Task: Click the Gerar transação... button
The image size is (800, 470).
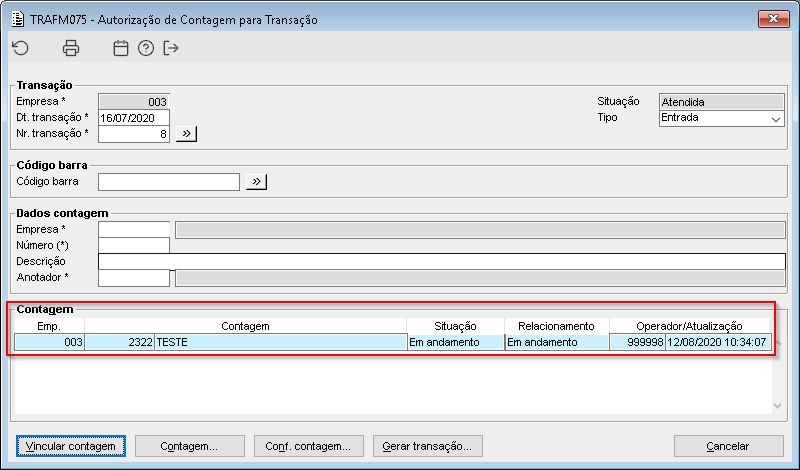Action: [428, 445]
